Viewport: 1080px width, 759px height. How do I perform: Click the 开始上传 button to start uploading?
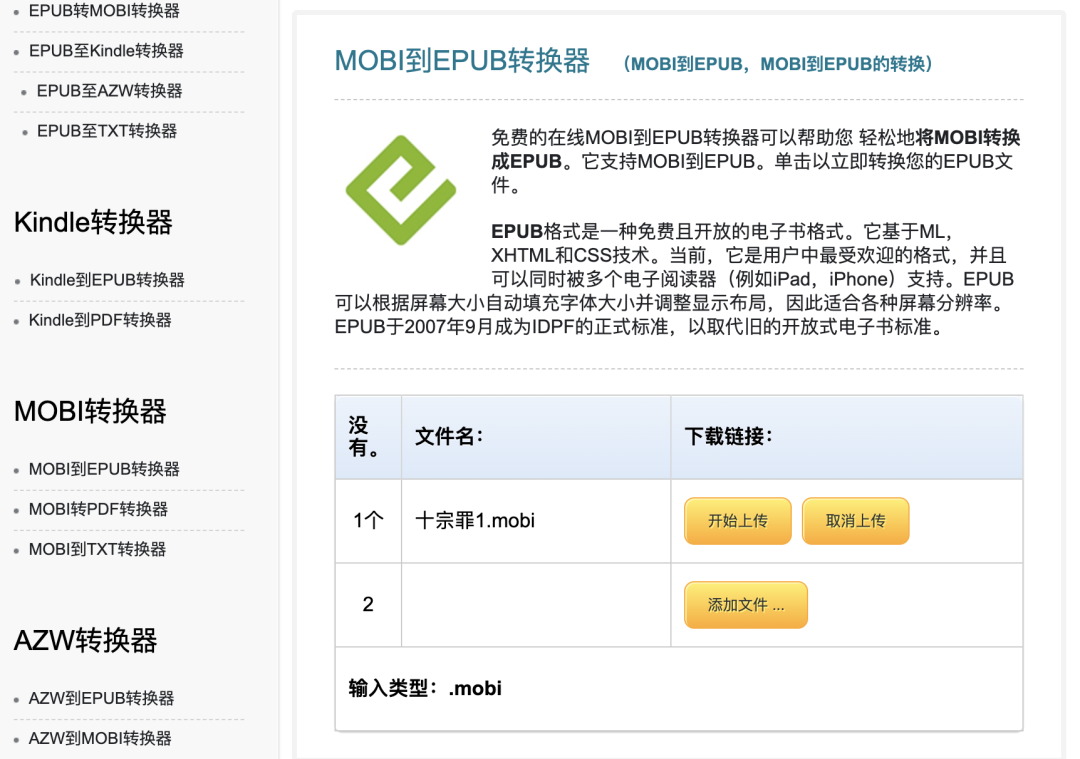(737, 520)
